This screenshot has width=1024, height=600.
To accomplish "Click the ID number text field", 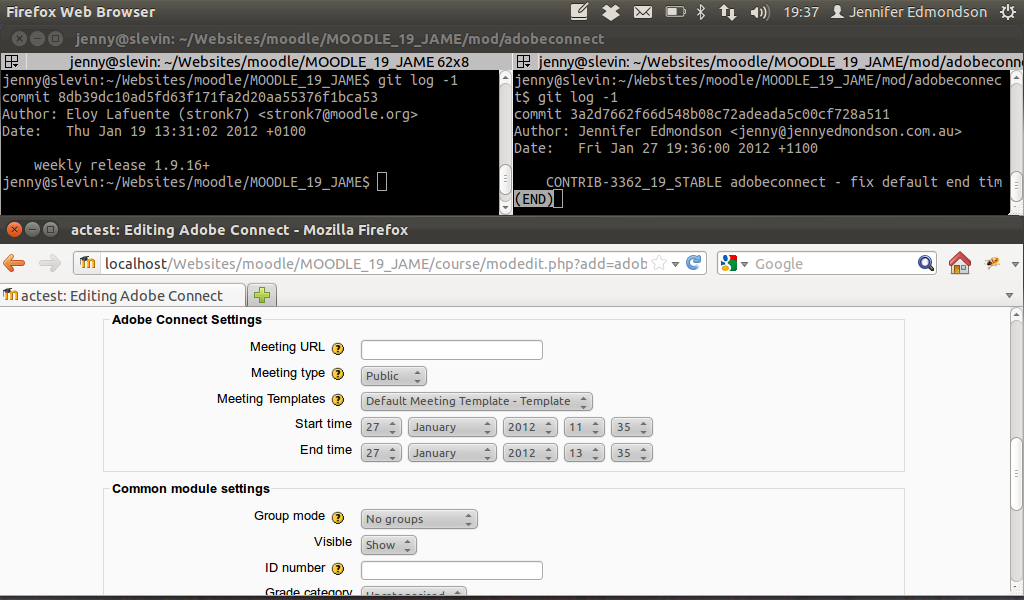I will click(x=452, y=571).
